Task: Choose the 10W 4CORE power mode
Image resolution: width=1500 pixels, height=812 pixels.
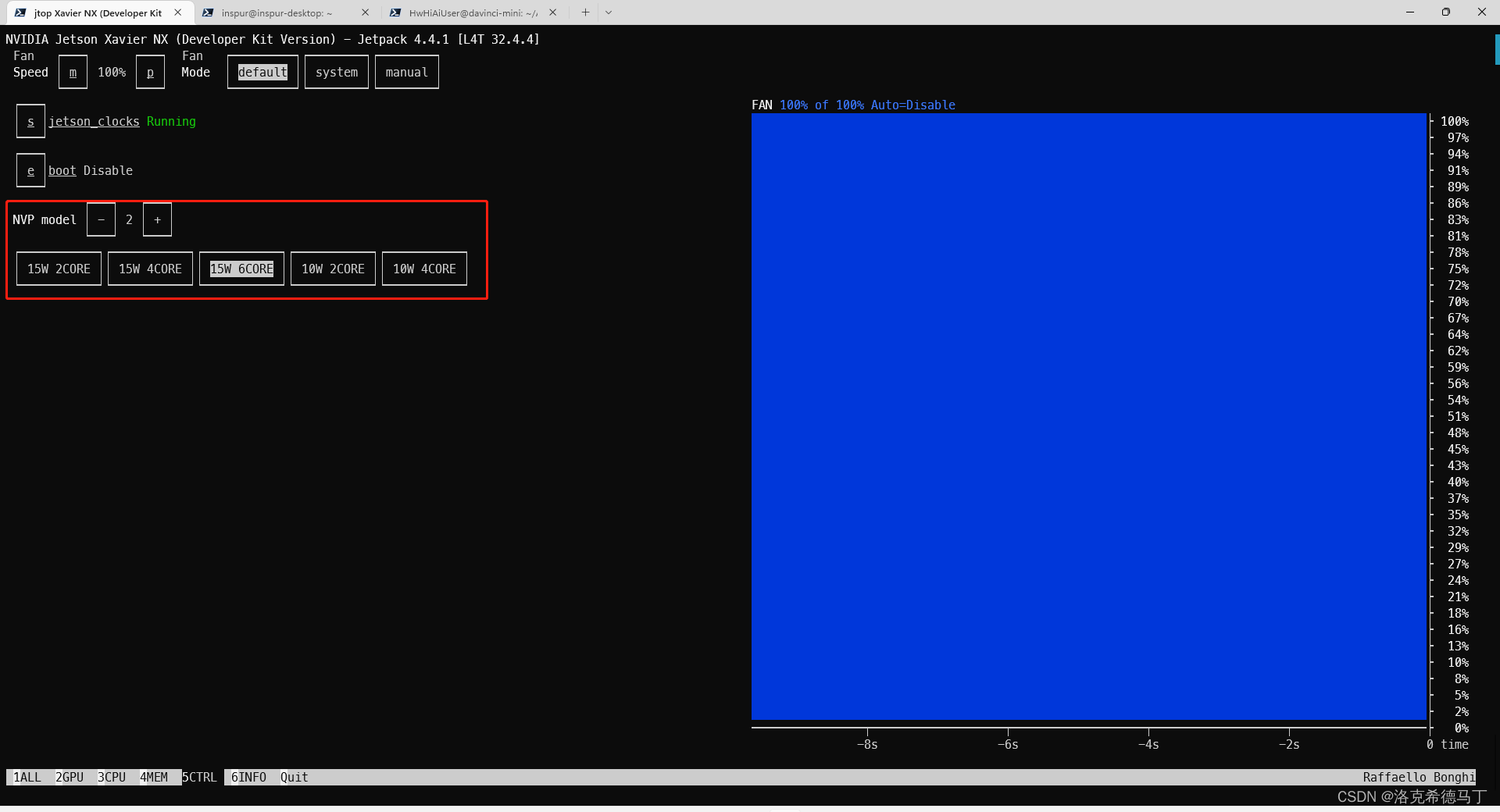Action: point(424,269)
